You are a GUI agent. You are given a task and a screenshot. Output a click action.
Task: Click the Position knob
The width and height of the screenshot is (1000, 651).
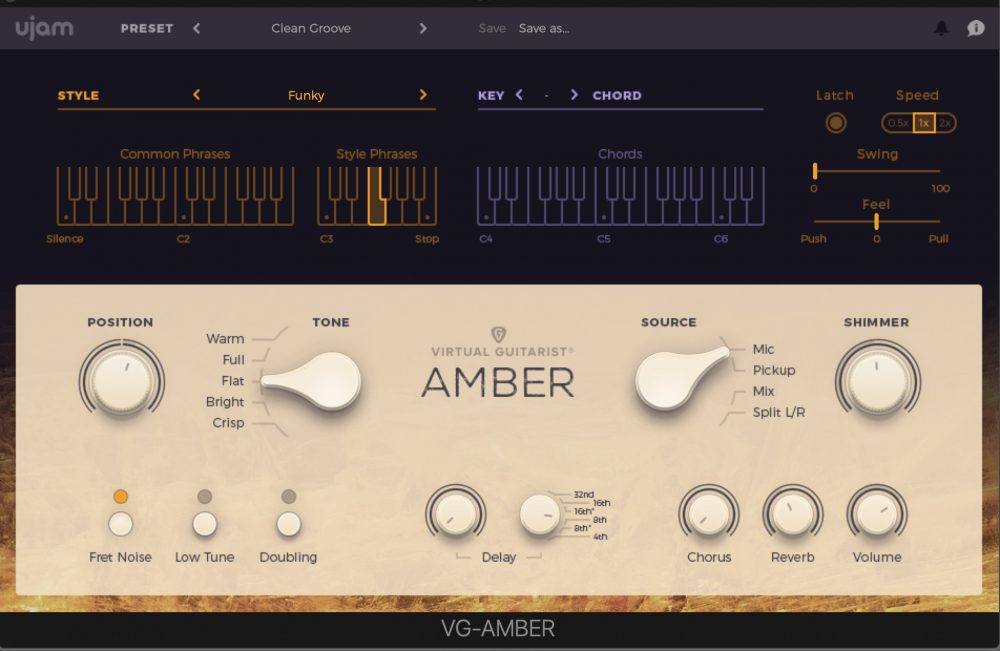pyautogui.click(x=122, y=379)
